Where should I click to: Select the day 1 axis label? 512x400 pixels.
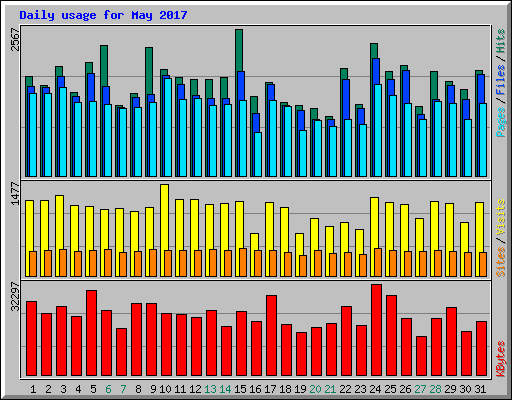coord(33,389)
